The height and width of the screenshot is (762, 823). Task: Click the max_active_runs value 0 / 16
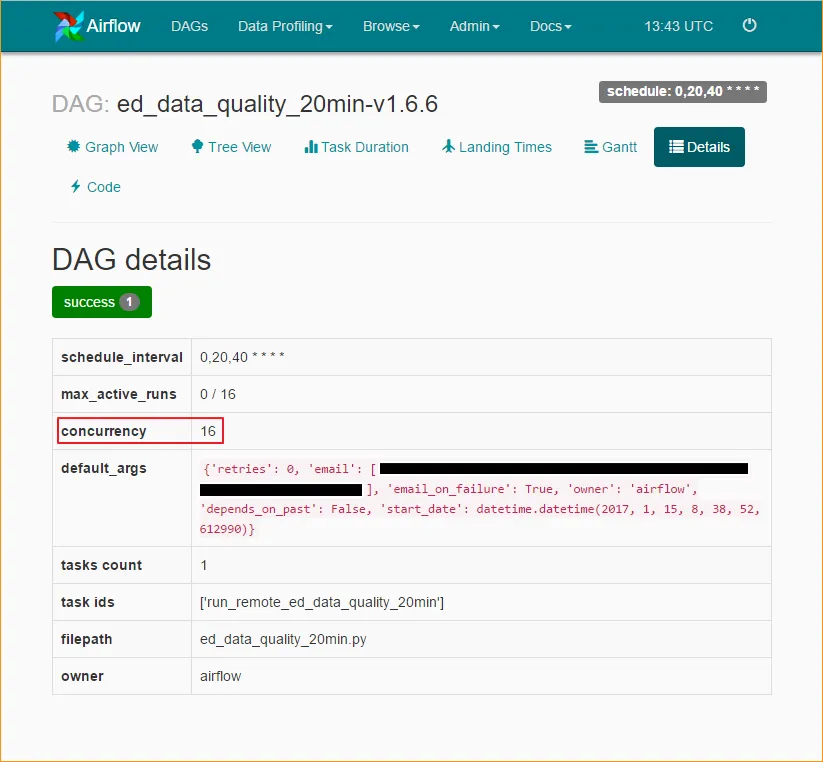click(218, 394)
